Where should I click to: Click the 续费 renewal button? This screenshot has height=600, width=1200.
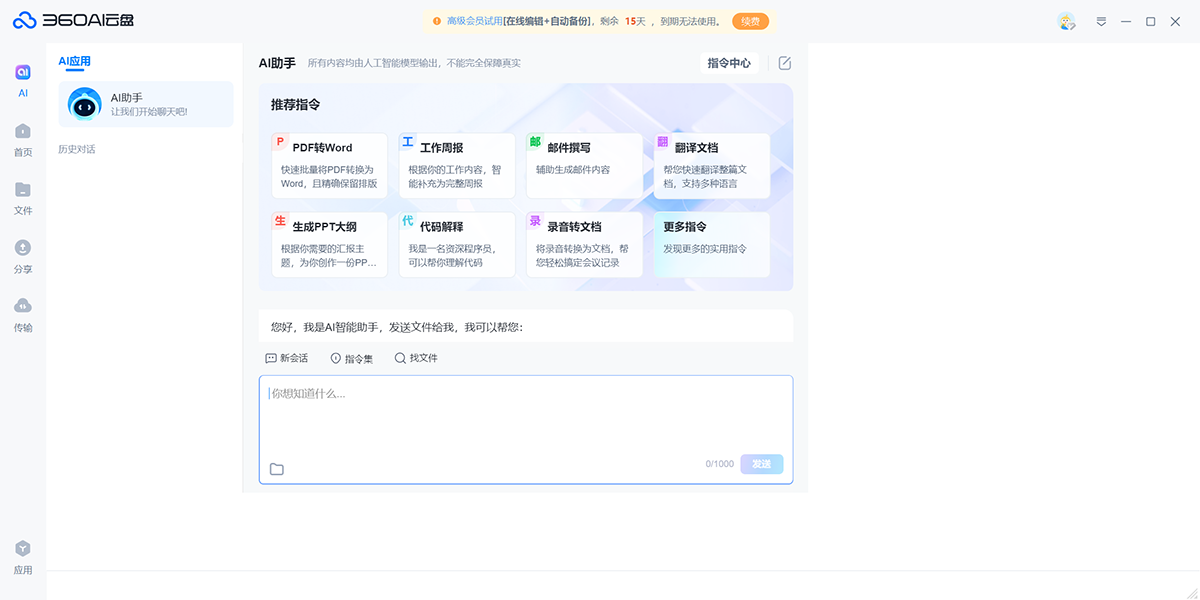pos(748,20)
